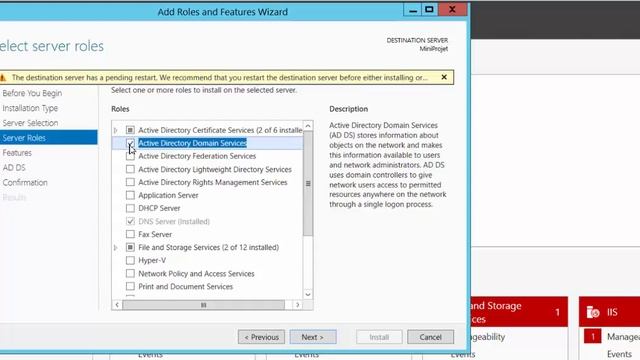Open the Confirmation wizard step

25,182
